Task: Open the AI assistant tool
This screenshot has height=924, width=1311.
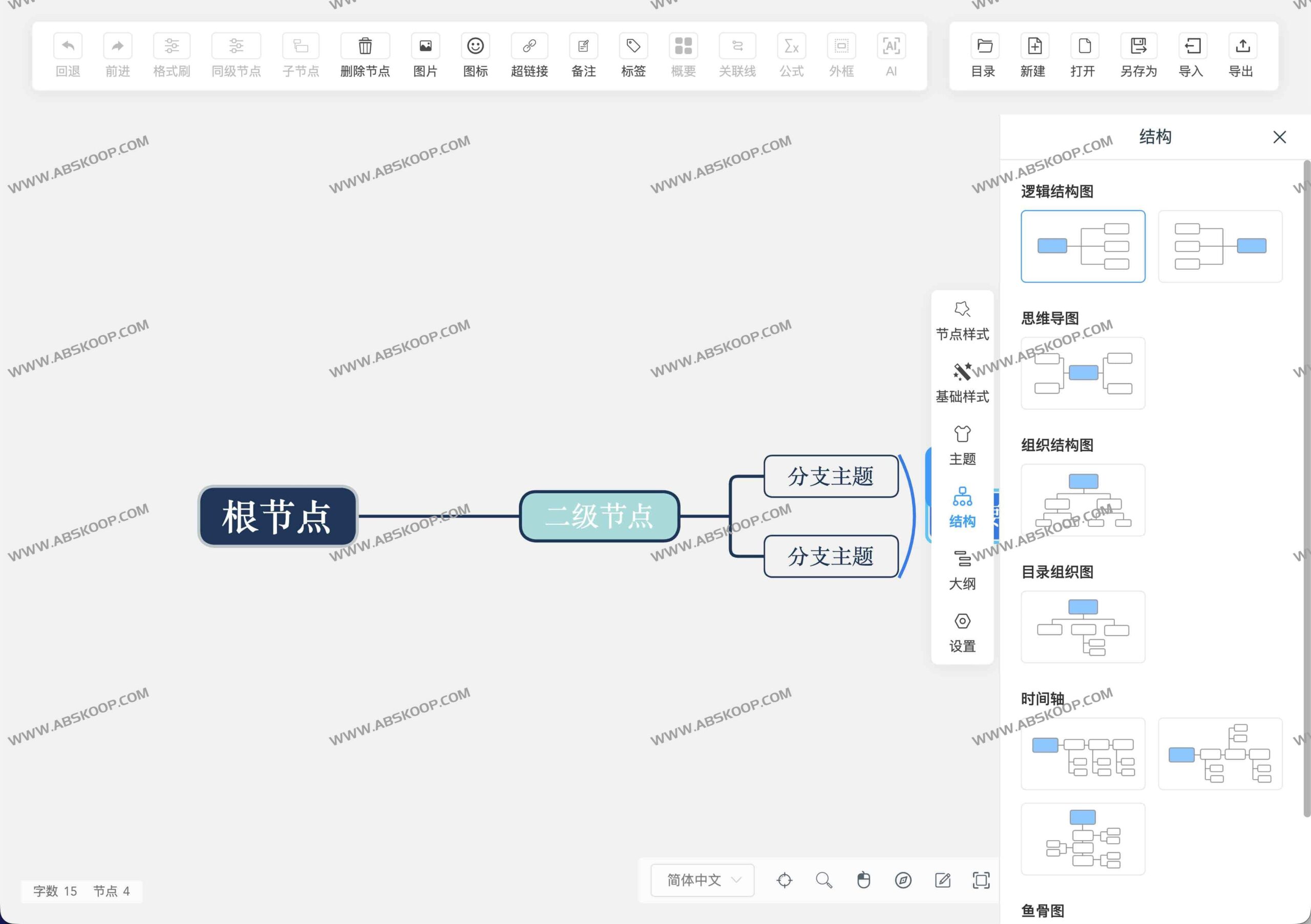Action: click(891, 55)
